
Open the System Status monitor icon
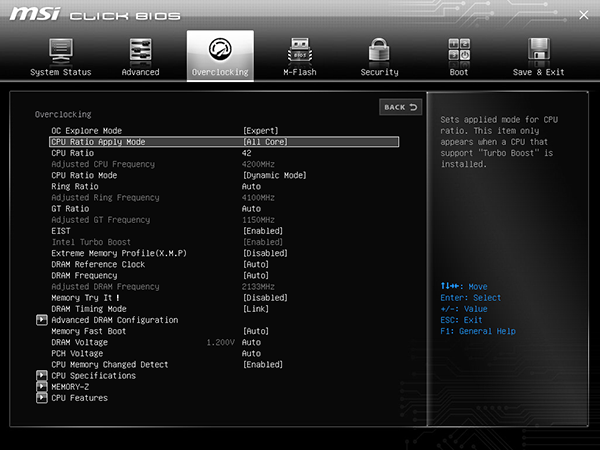coord(61,51)
